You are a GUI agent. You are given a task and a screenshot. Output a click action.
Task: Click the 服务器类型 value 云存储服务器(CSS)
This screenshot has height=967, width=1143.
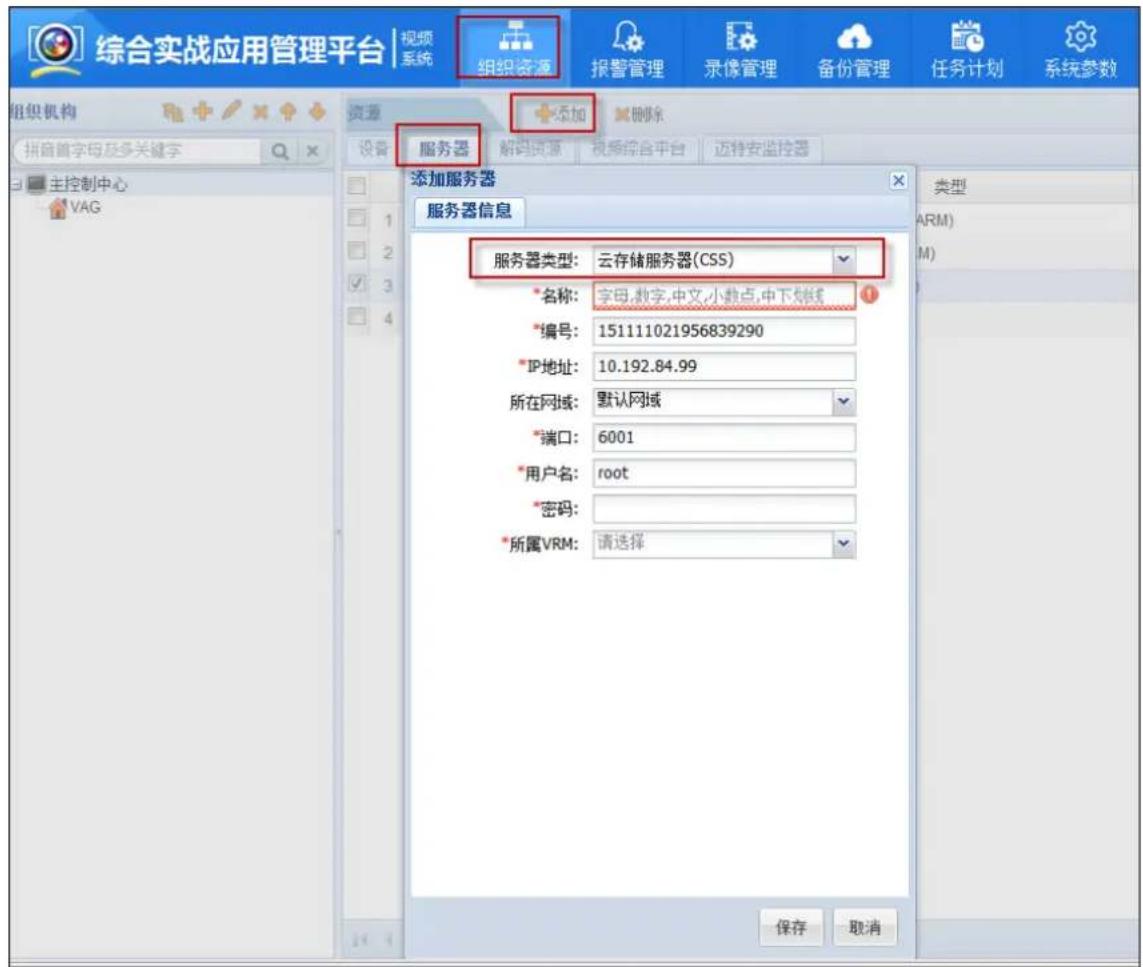click(666, 260)
